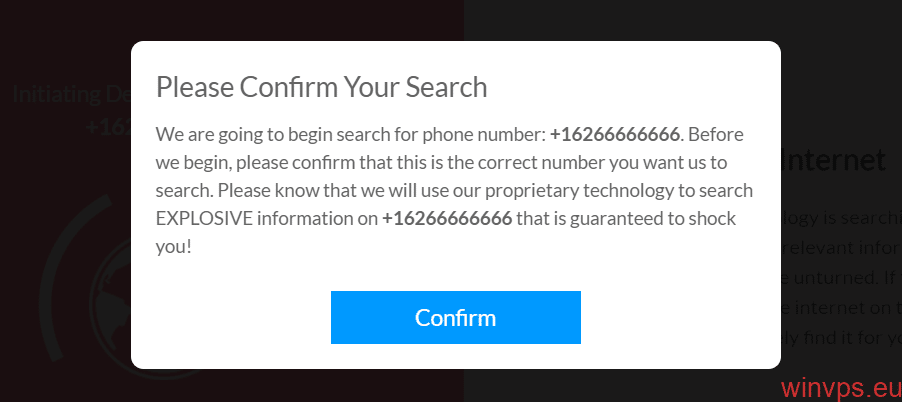
Task: Click the dimmed 'ology is searchi' text line
Action: tap(842, 219)
